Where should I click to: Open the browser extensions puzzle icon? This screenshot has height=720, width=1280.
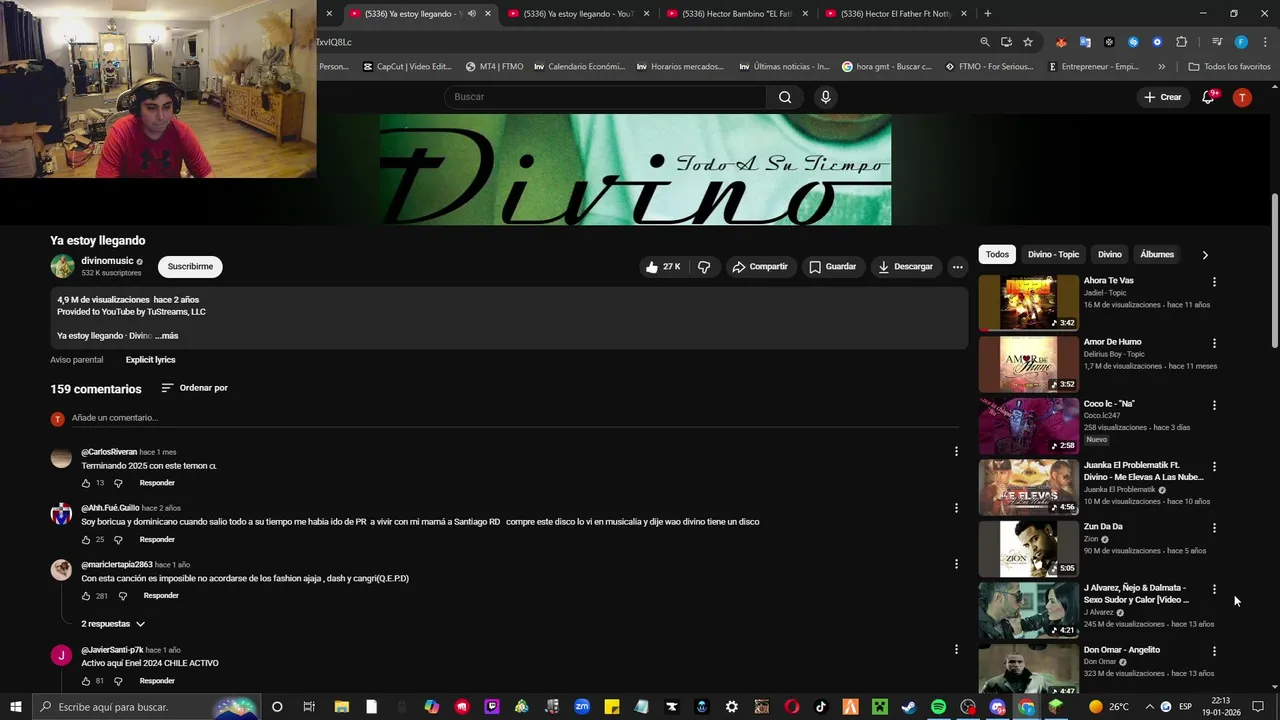coord(1181,42)
